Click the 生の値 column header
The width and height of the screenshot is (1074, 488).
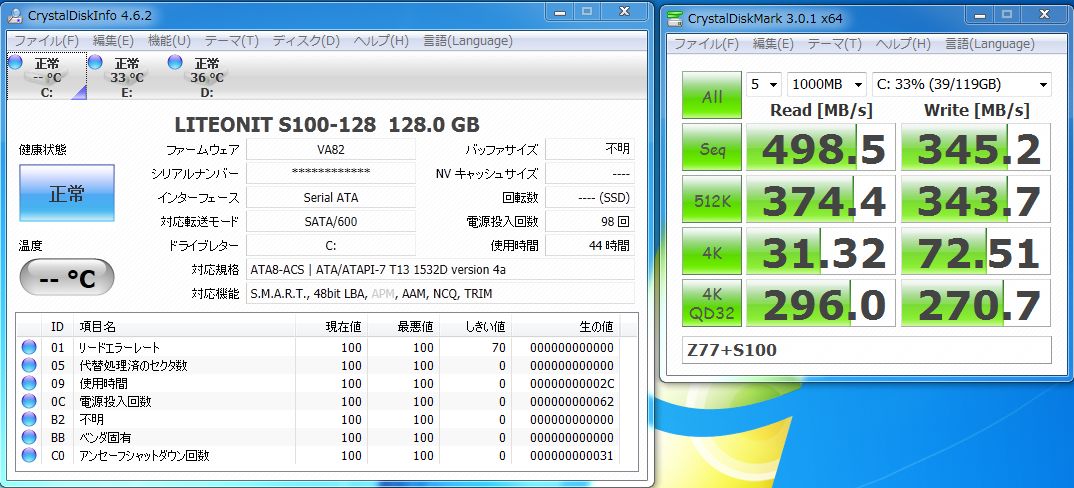(x=566, y=327)
